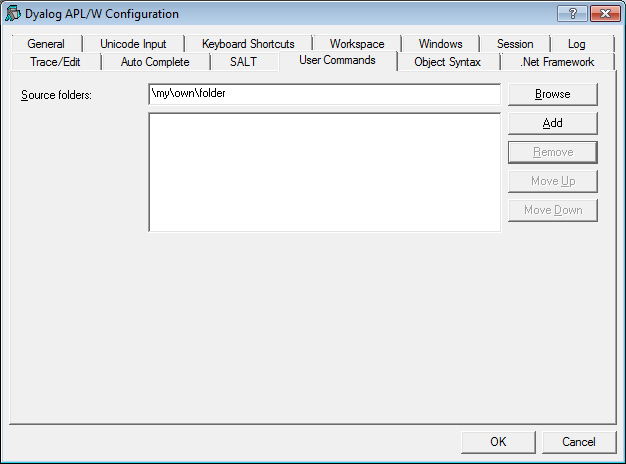This screenshot has width=626, height=464.
Task: Click the Move Down button
Action: pyautogui.click(x=553, y=210)
